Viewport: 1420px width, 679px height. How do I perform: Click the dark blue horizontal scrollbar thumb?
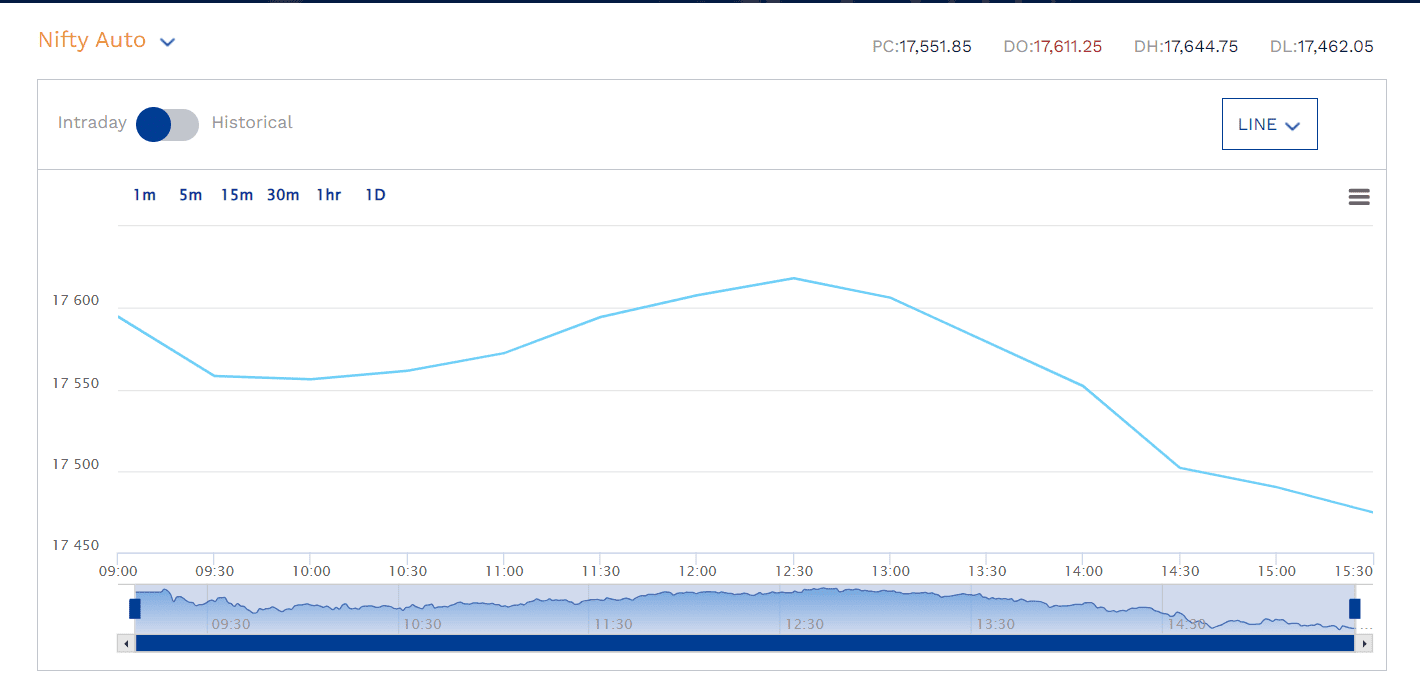coord(744,643)
